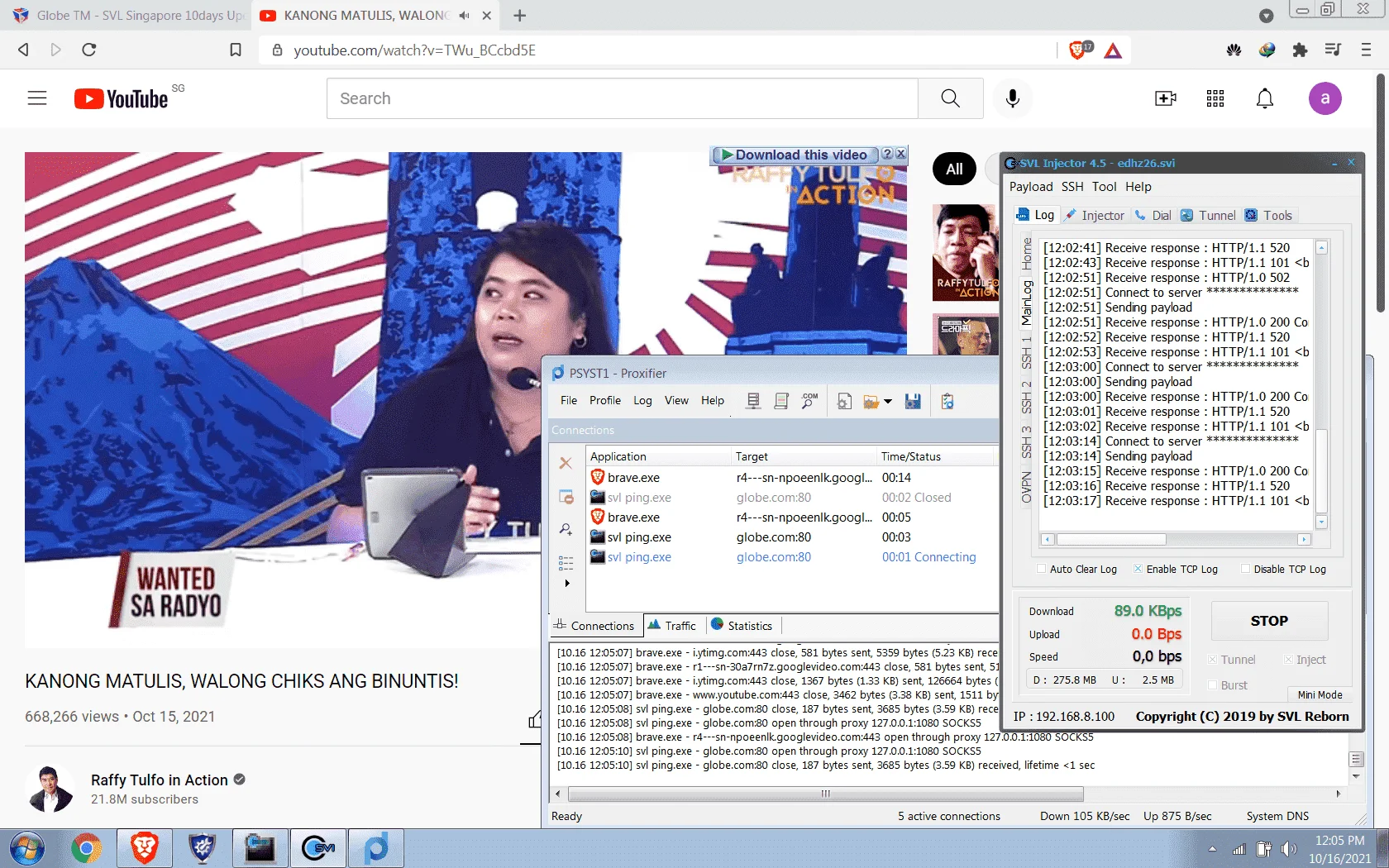Expand Proxifier's Open Profile dropdown arrow
Viewport: 1389px width, 868px height.
(888, 402)
